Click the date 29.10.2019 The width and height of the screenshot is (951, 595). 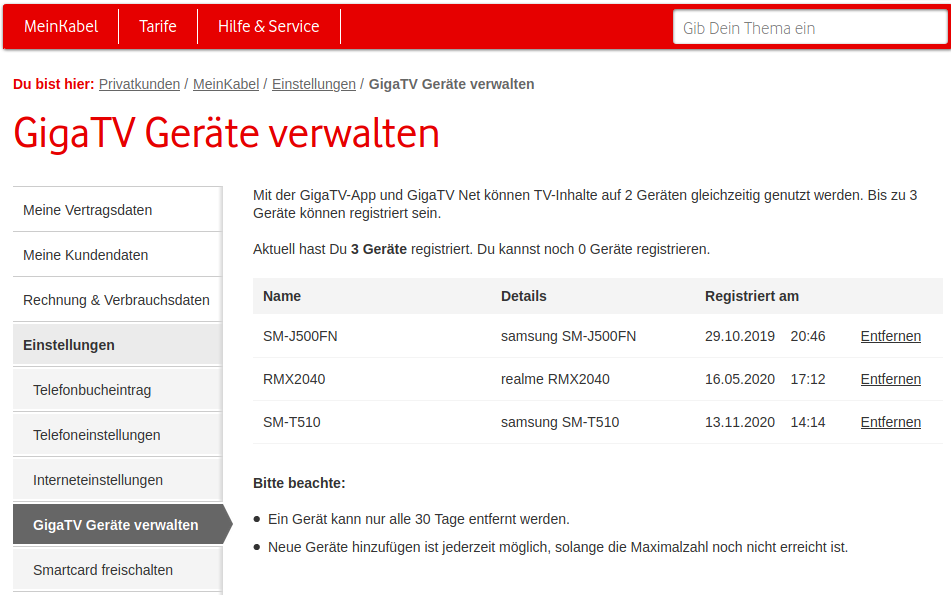(x=740, y=336)
